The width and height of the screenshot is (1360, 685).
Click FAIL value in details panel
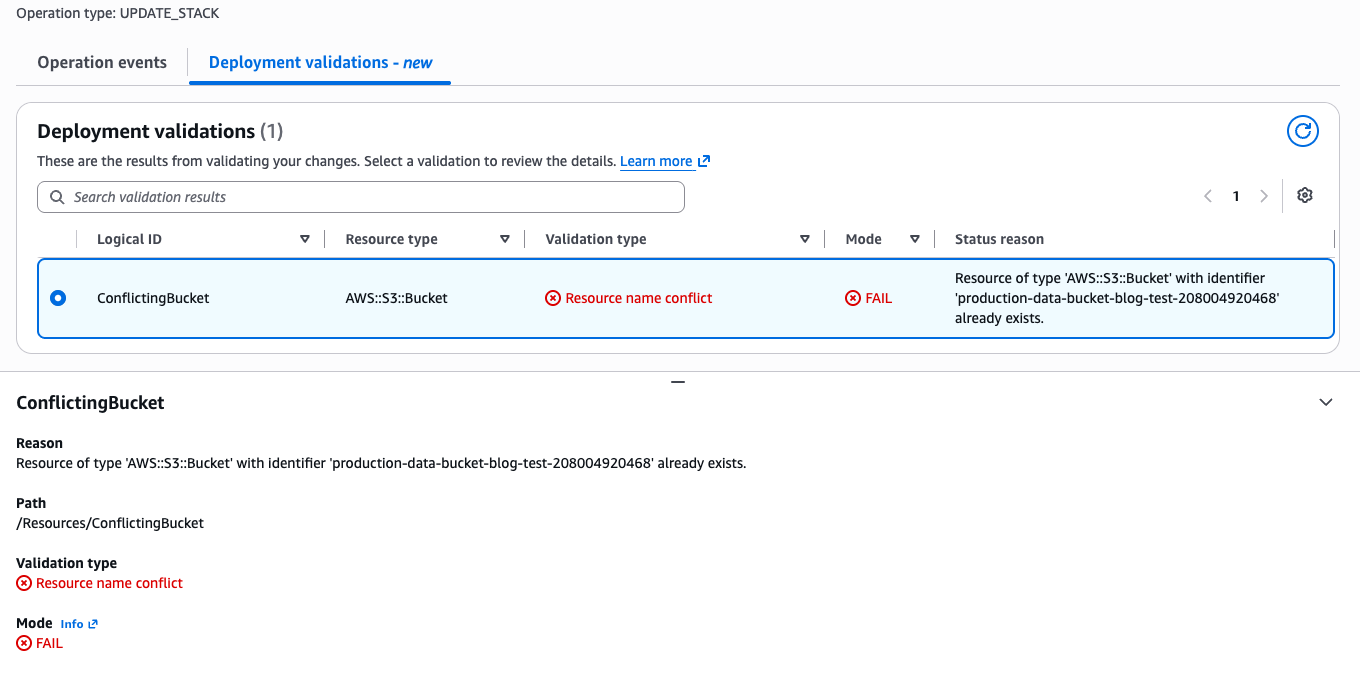(x=40, y=643)
